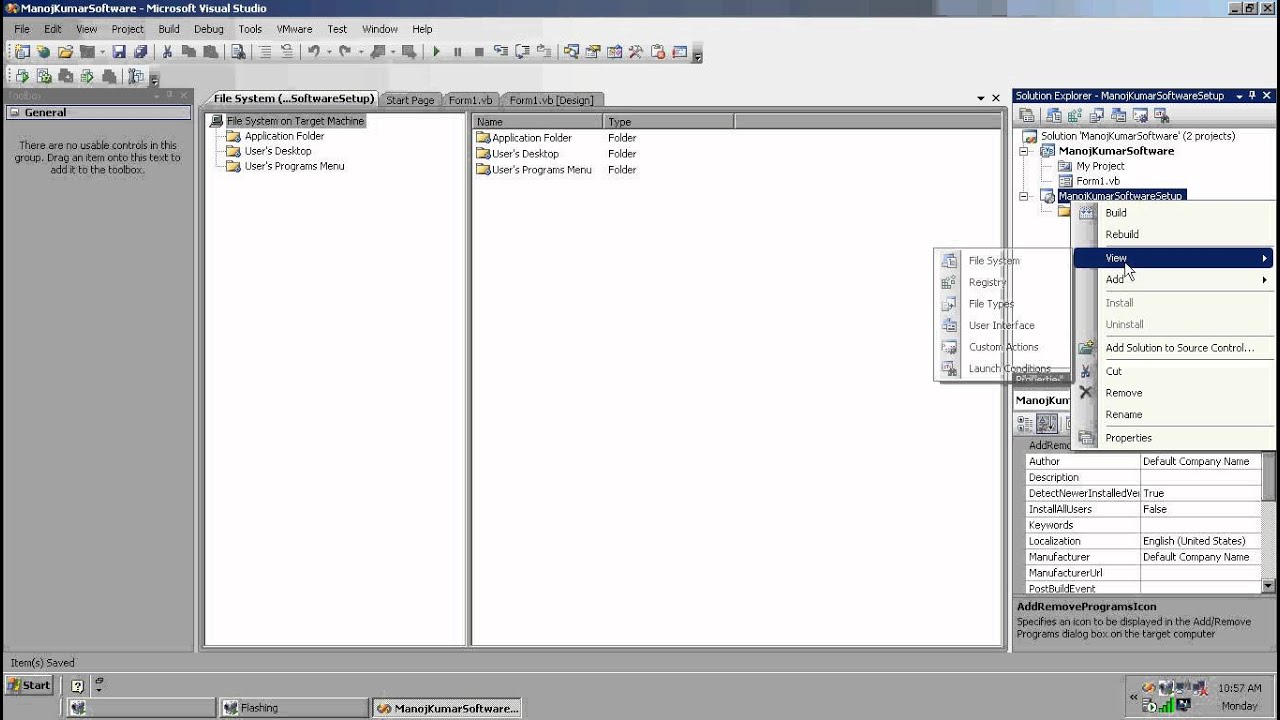The width and height of the screenshot is (1280, 720).
Task: Expand the Add submenu in context menu
Action: pyautogui.click(x=1173, y=280)
